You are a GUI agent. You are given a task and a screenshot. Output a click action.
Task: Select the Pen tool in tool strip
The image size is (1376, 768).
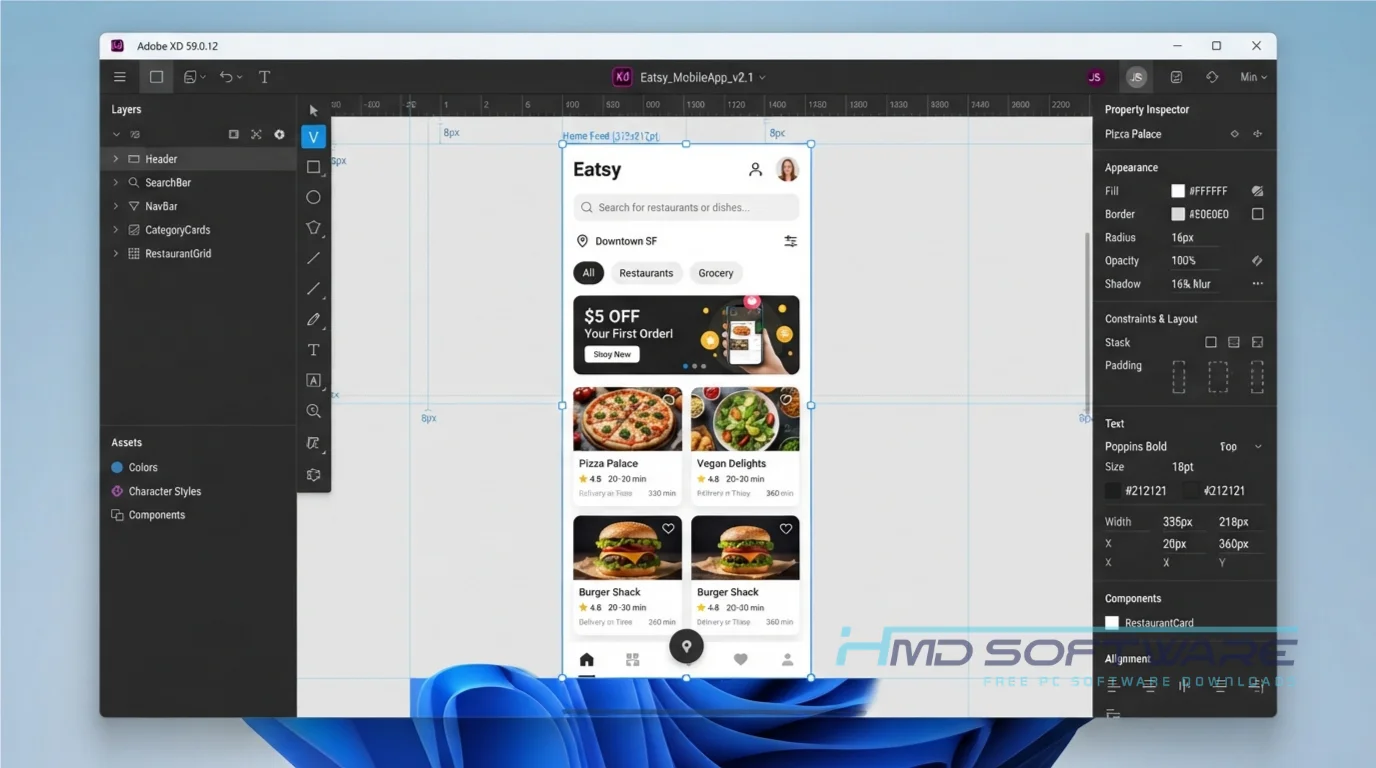coord(313,319)
